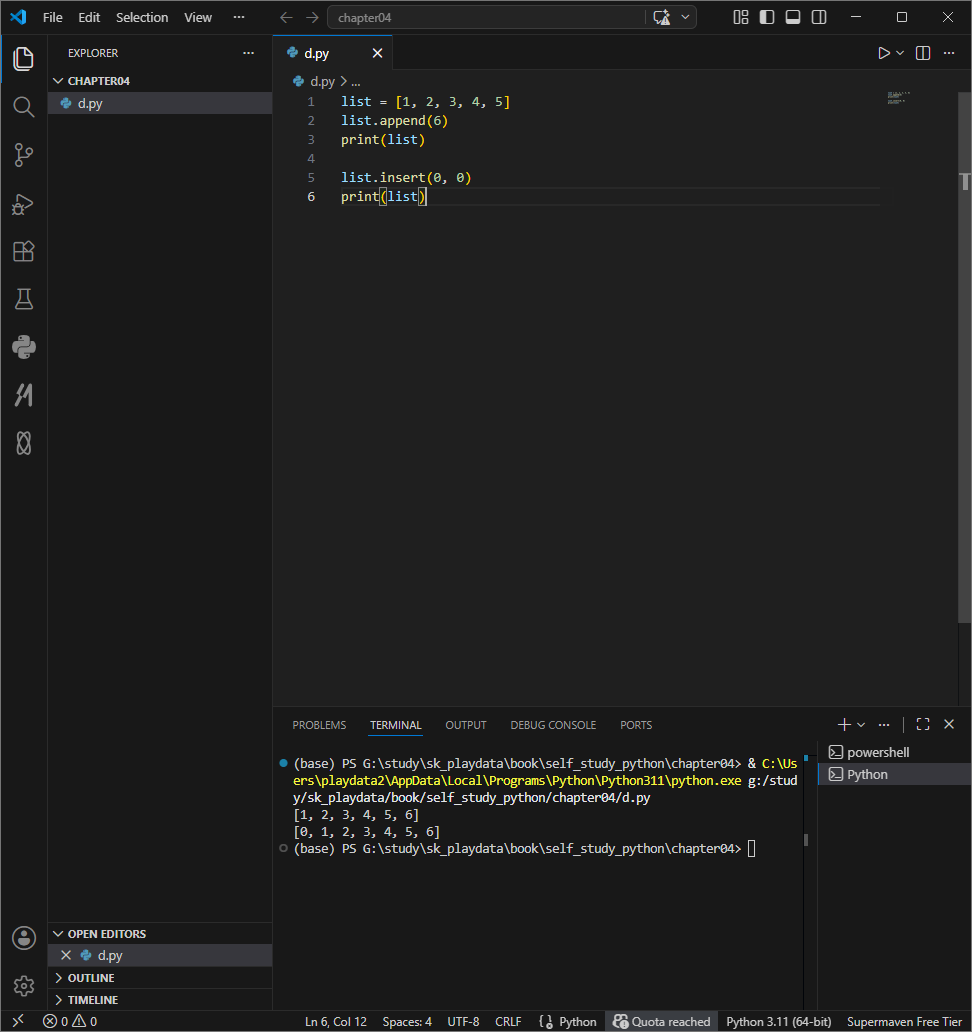This screenshot has height=1032, width=972.
Task: Run the Python file with play button
Action: pos(884,53)
